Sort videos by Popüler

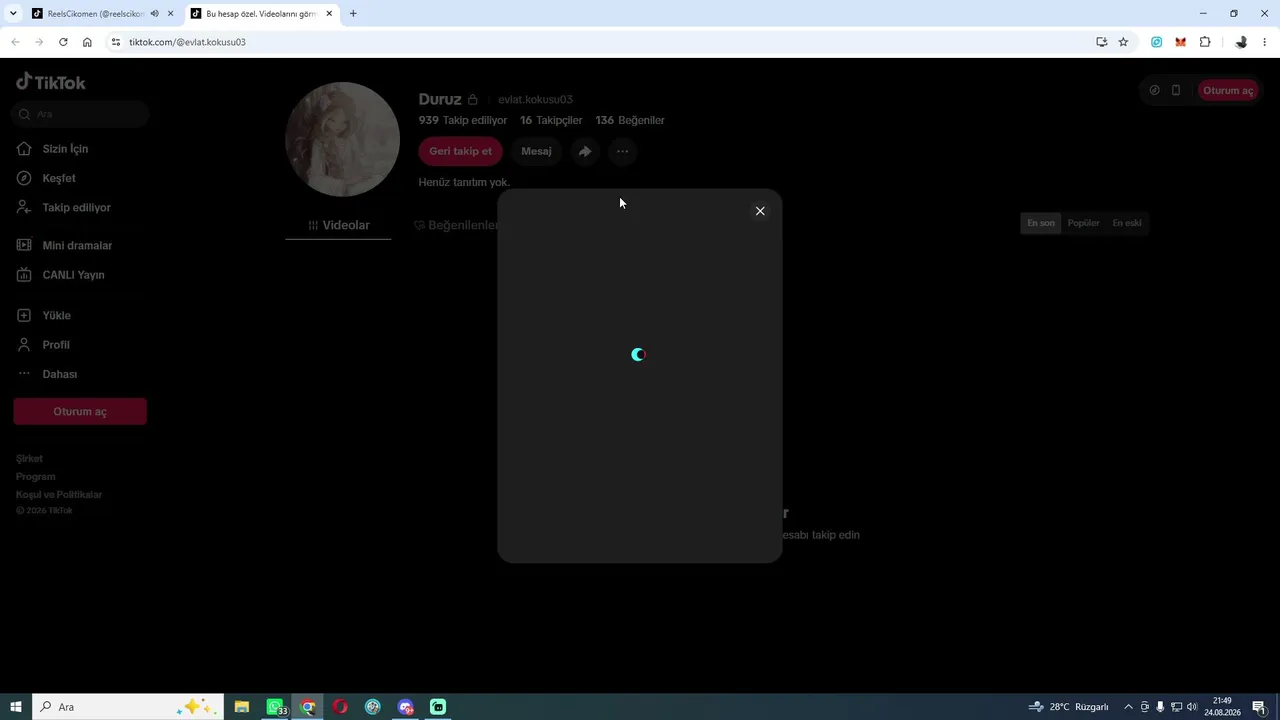[x=1084, y=223]
